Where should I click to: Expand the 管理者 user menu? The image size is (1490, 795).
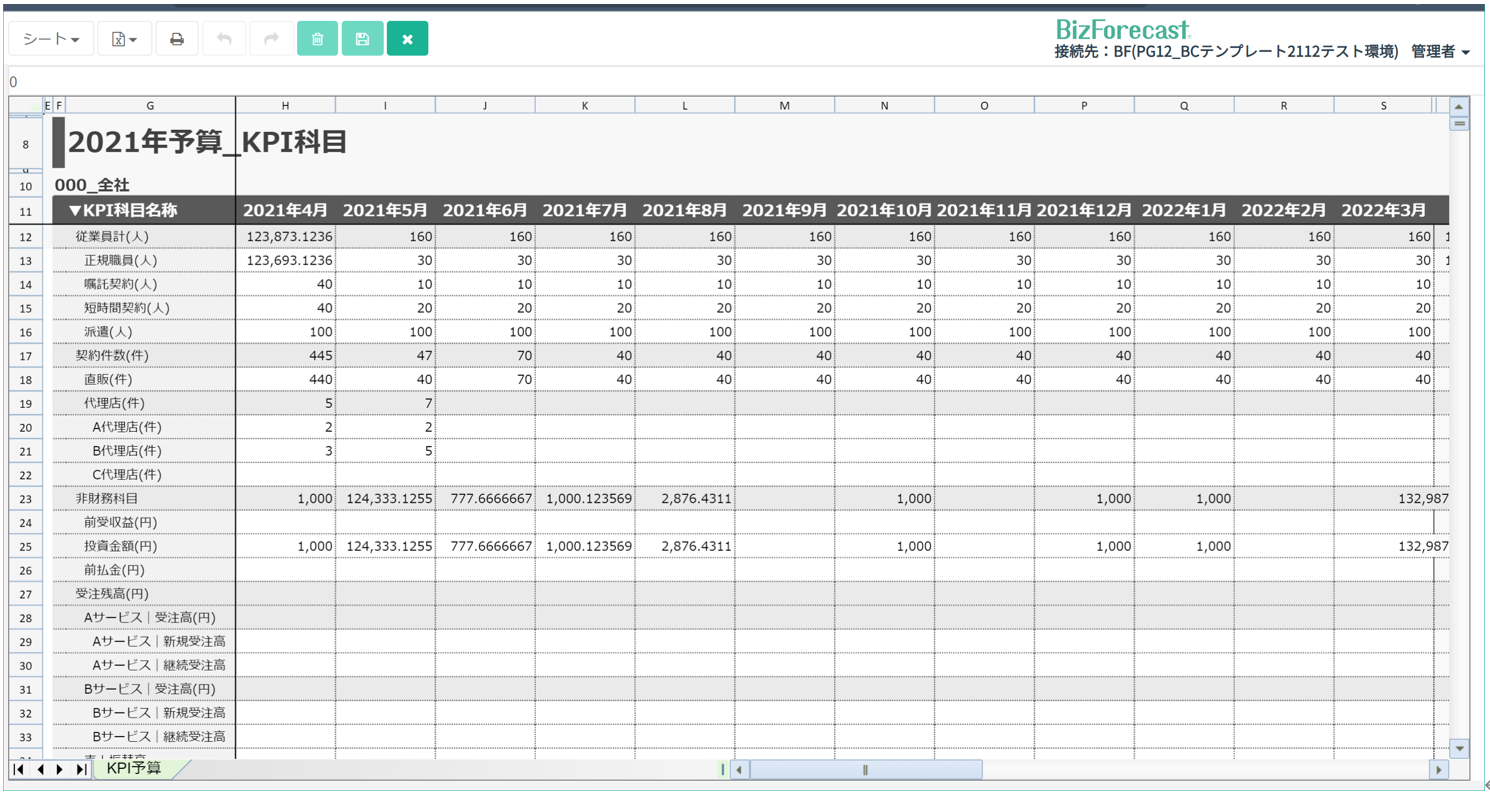click(1440, 52)
